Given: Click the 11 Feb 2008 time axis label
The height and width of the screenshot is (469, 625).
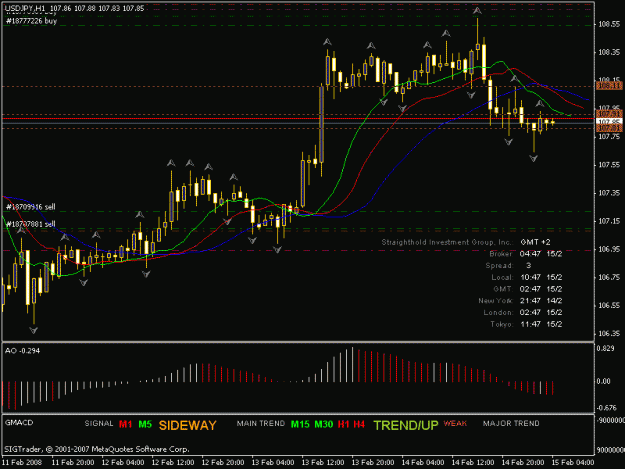Looking at the screenshot, I should [x=22, y=462].
